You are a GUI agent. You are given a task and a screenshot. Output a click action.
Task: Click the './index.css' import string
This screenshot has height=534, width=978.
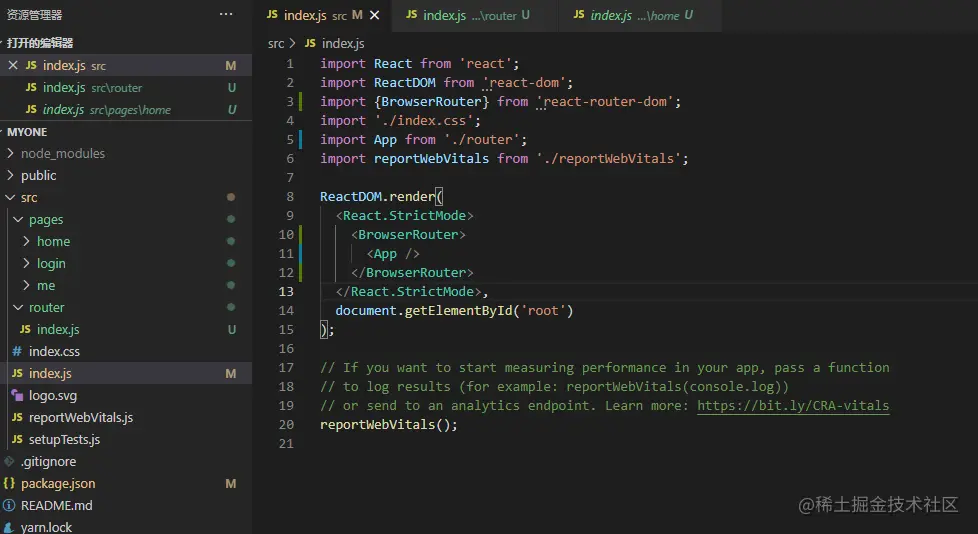[424, 120]
